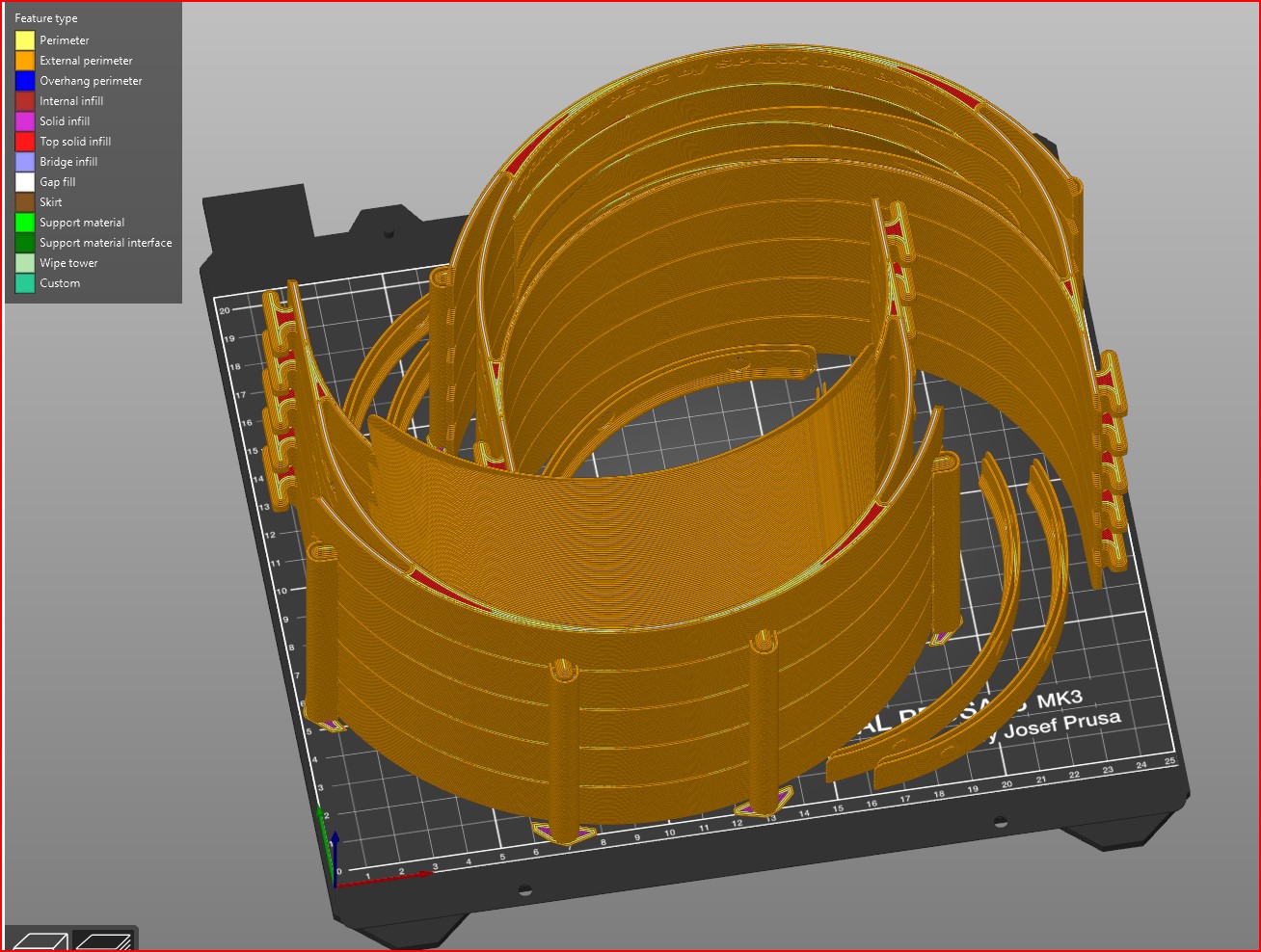Click the 'Bridge infill' legend label
The width and height of the screenshot is (1261, 952).
[68, 162]
